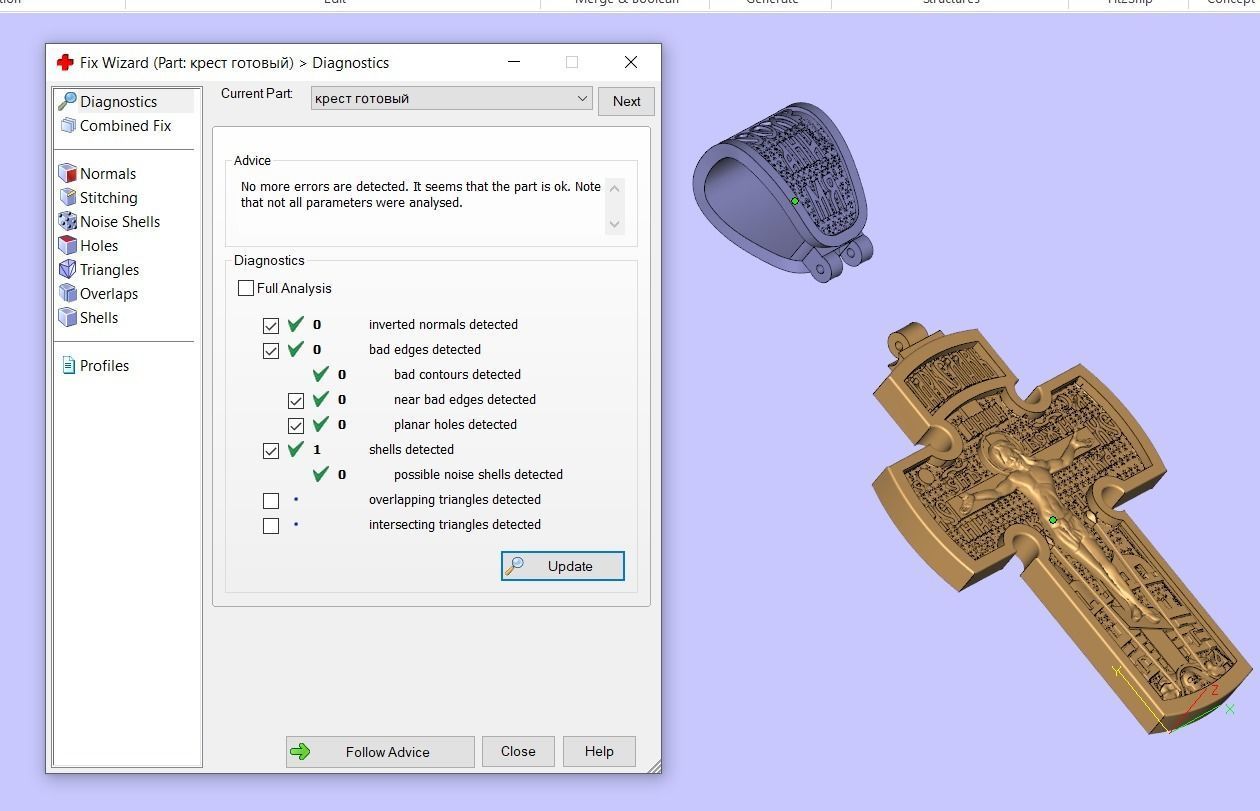Screen dimensions: 1260x811
Task: Click the Follow Advice button
Action: point(380,752)
